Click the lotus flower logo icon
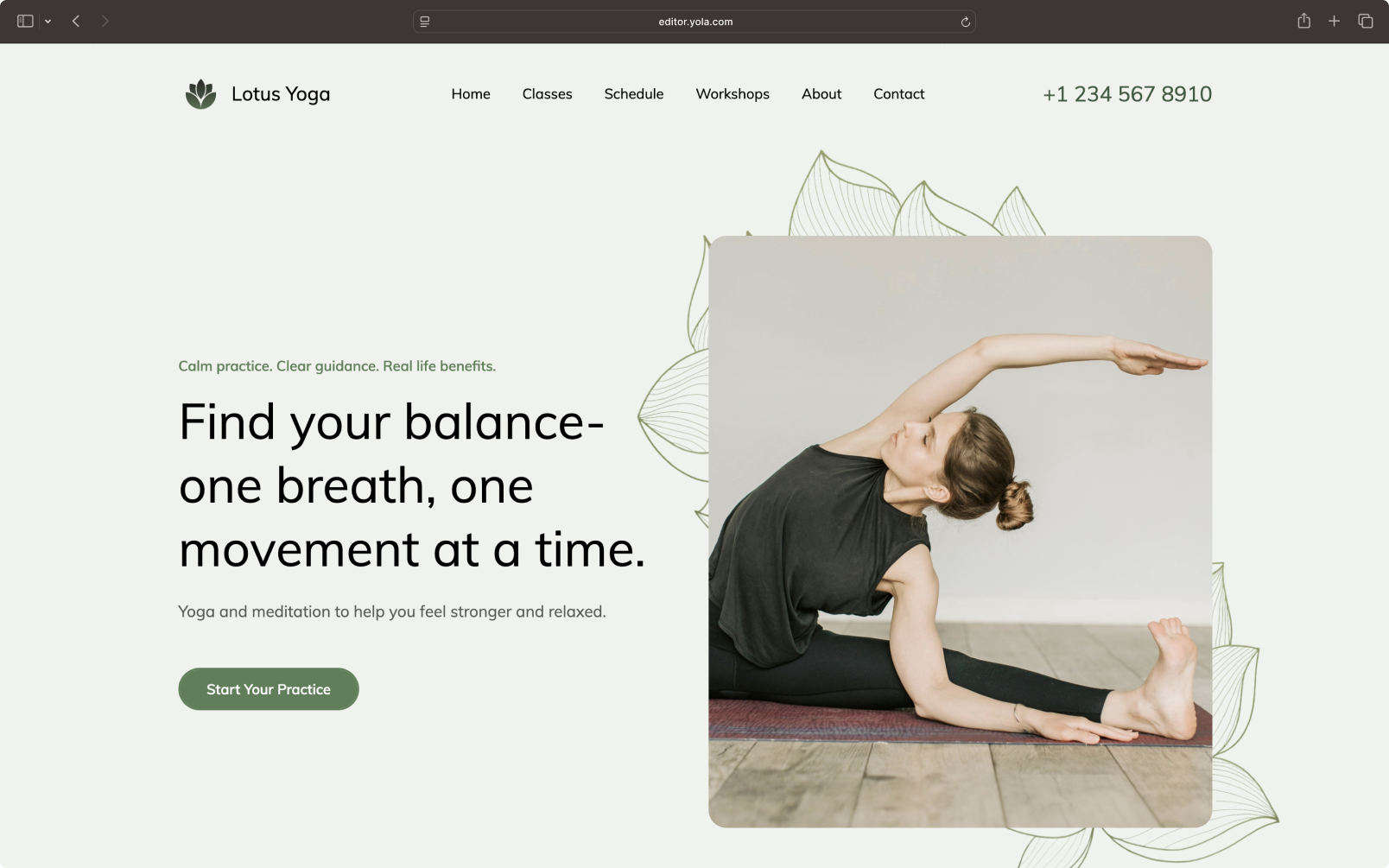This screenshot has width=1389, height=868. pyautogui.click(x=201, y=94)
